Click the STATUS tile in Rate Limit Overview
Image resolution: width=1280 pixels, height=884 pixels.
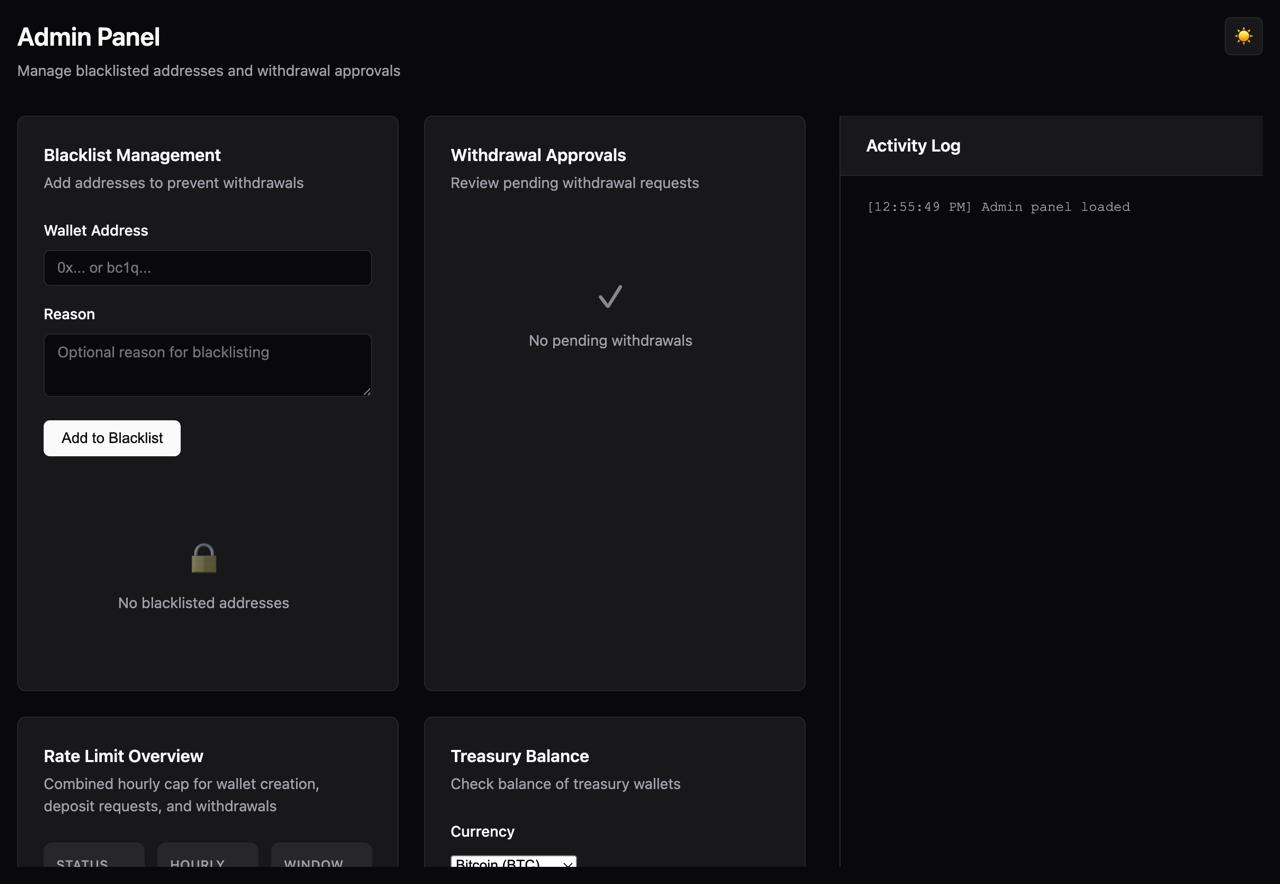coord(94,857)
